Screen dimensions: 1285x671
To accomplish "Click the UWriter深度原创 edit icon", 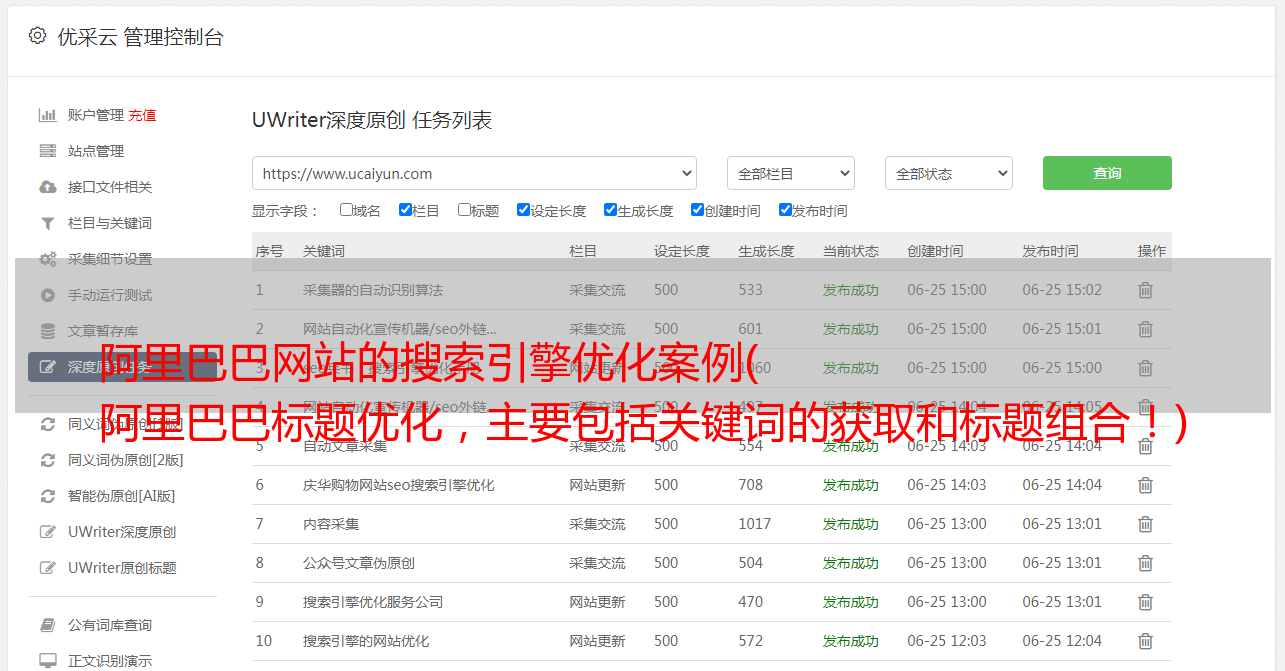I will tap(47, 532).
